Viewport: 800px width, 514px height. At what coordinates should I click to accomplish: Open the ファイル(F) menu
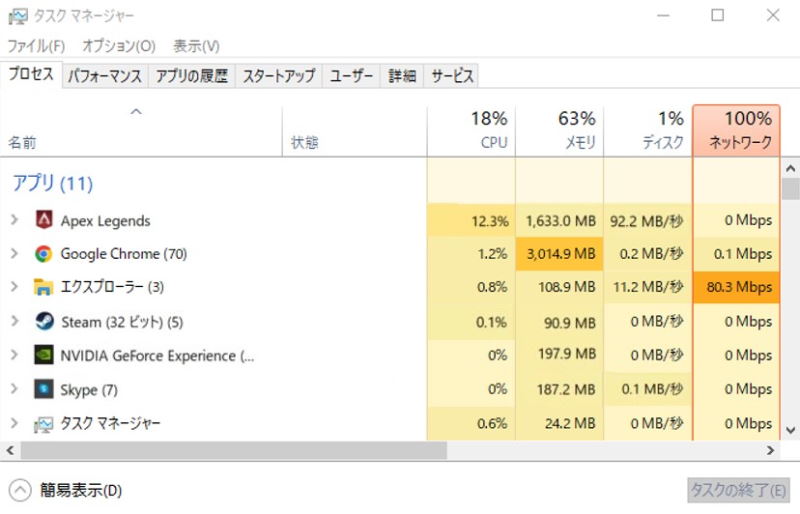[36, 46]
